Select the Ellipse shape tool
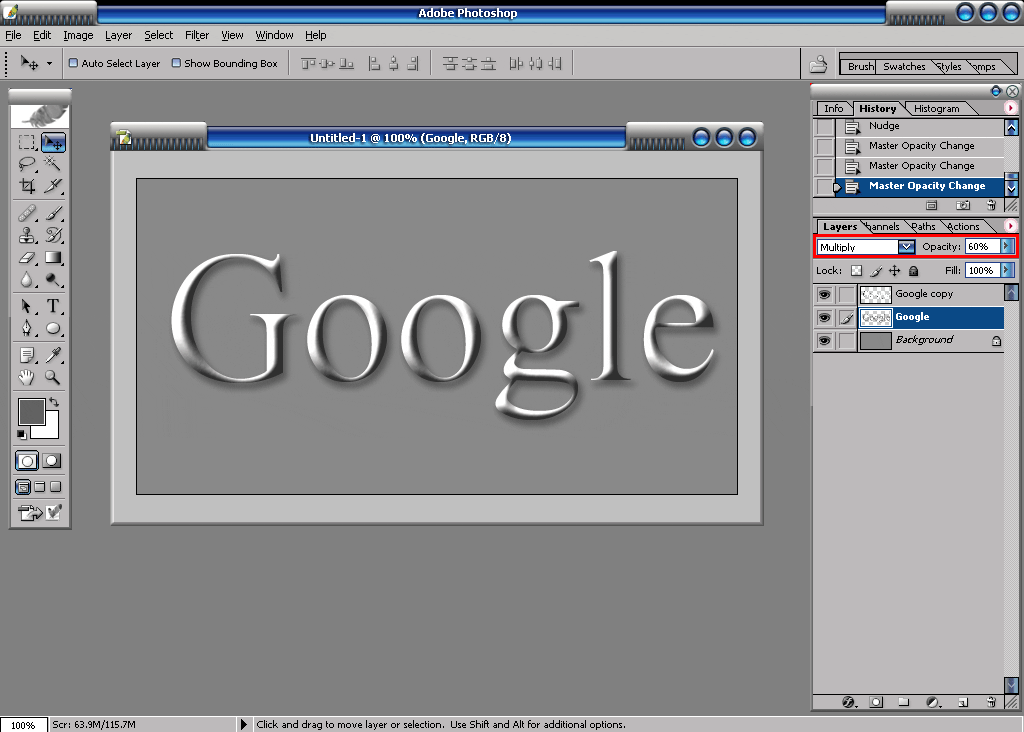Image resolution: width=1024 pixels, height=732 pixels. (x=53, y=328)
